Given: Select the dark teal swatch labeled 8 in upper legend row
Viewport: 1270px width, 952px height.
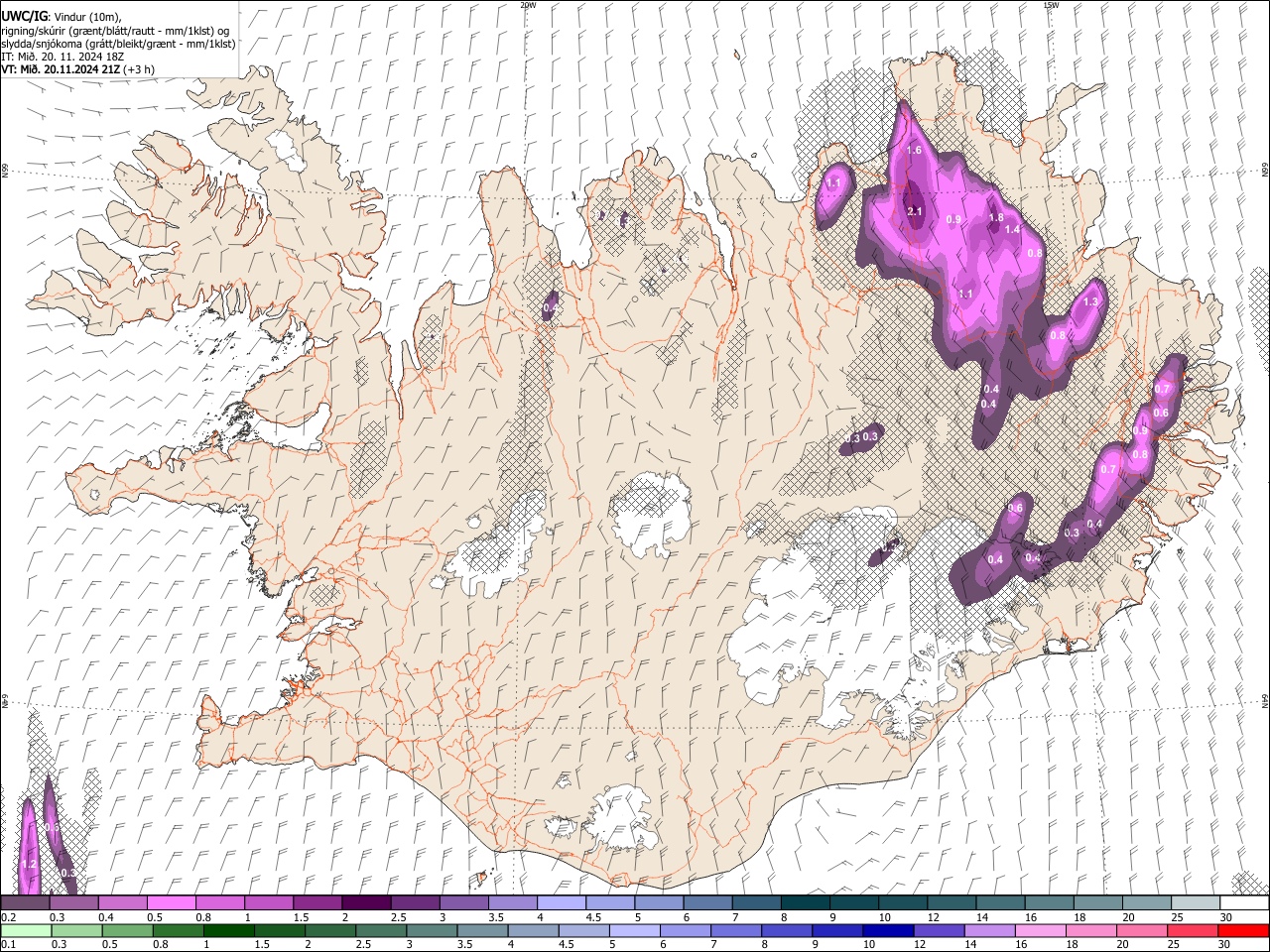Looking at the screenshot, I should tap(805, 903).
